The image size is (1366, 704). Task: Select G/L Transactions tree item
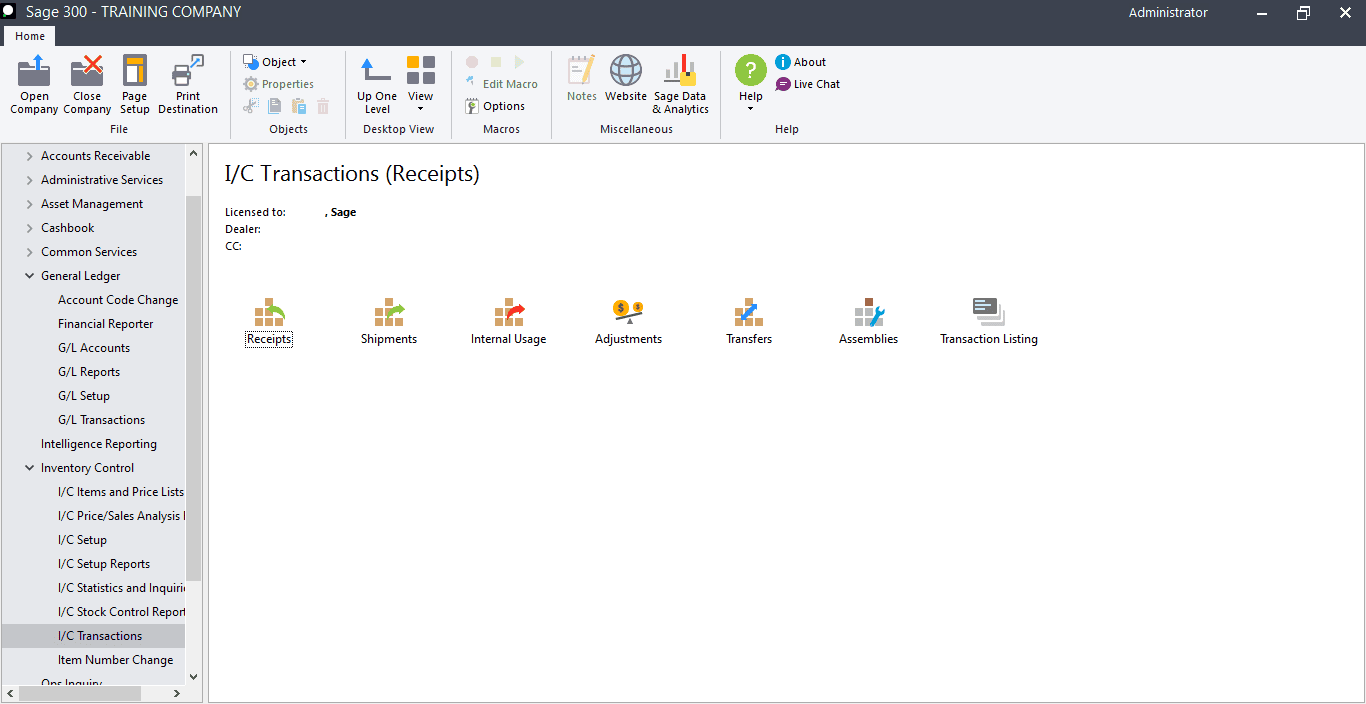102,420
